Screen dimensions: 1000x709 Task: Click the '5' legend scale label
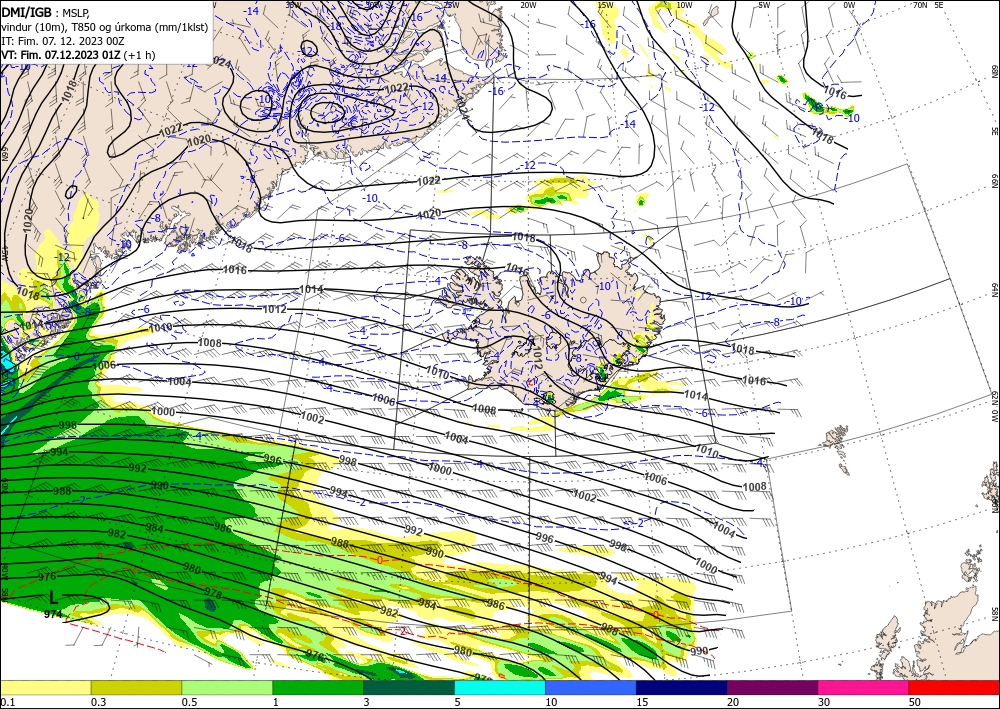458,702
